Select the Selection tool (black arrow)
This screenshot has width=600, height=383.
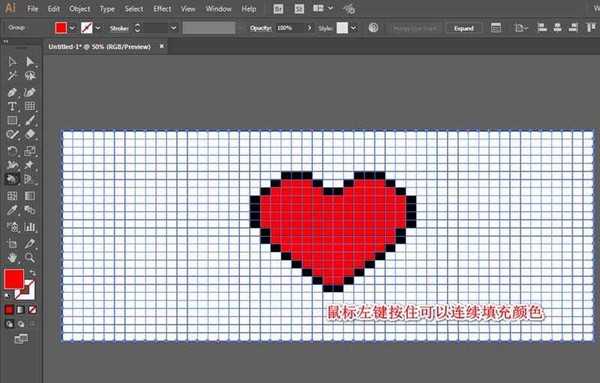pyautogui.click(x=12, y=62)
